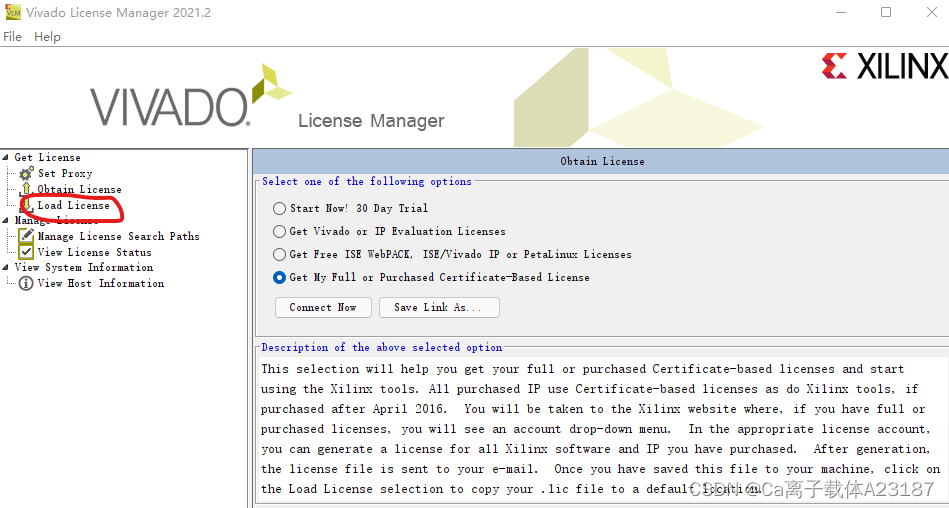Click the description text about Certificate-based licenses
This screenshot has width=949, height=508.
[x=601, y=429]
